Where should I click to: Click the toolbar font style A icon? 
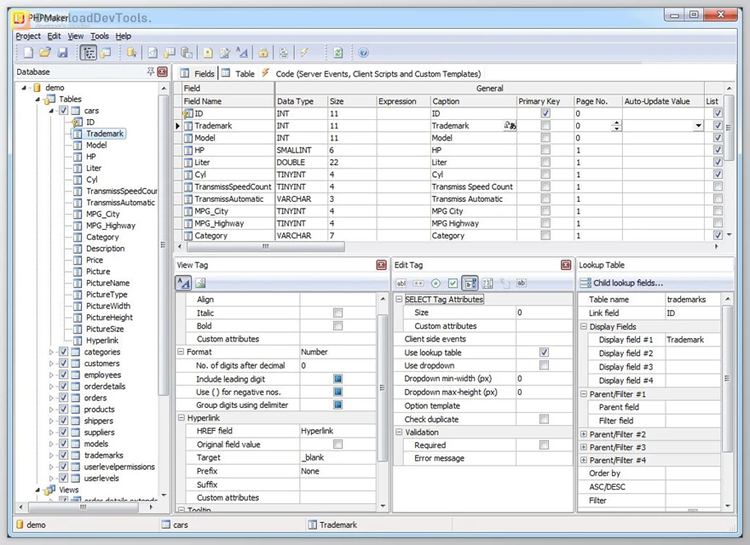242,53
